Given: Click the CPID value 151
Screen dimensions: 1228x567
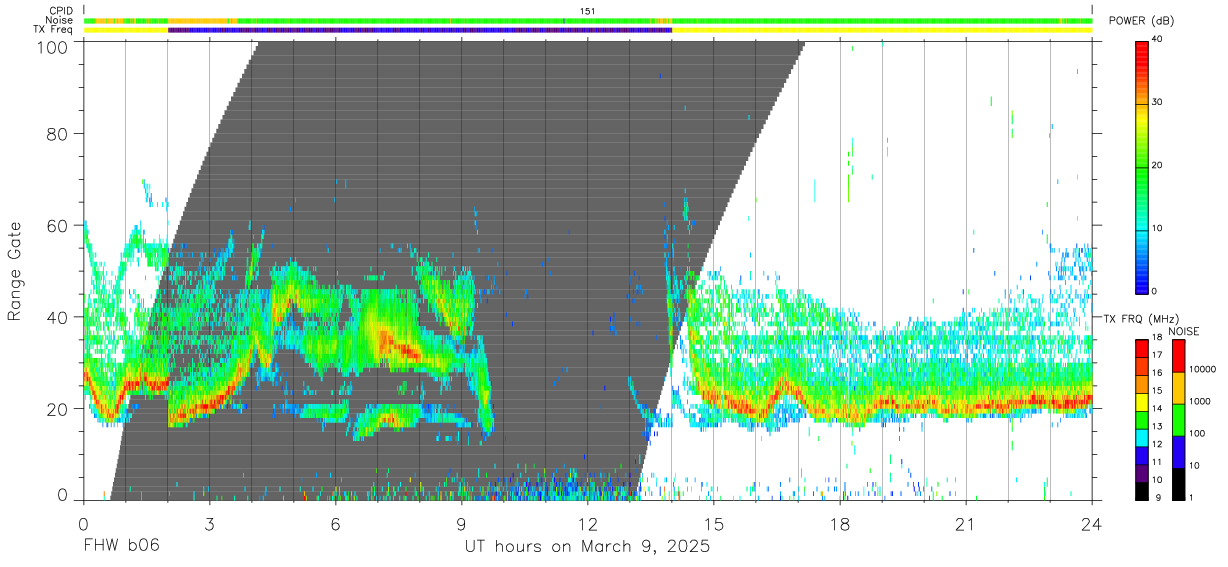Looking at the screenshot, I should [588, 11].
